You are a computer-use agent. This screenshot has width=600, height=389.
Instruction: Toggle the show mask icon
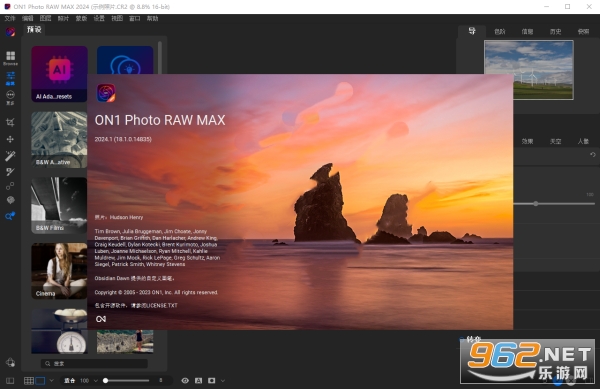(x=212, y=381)
